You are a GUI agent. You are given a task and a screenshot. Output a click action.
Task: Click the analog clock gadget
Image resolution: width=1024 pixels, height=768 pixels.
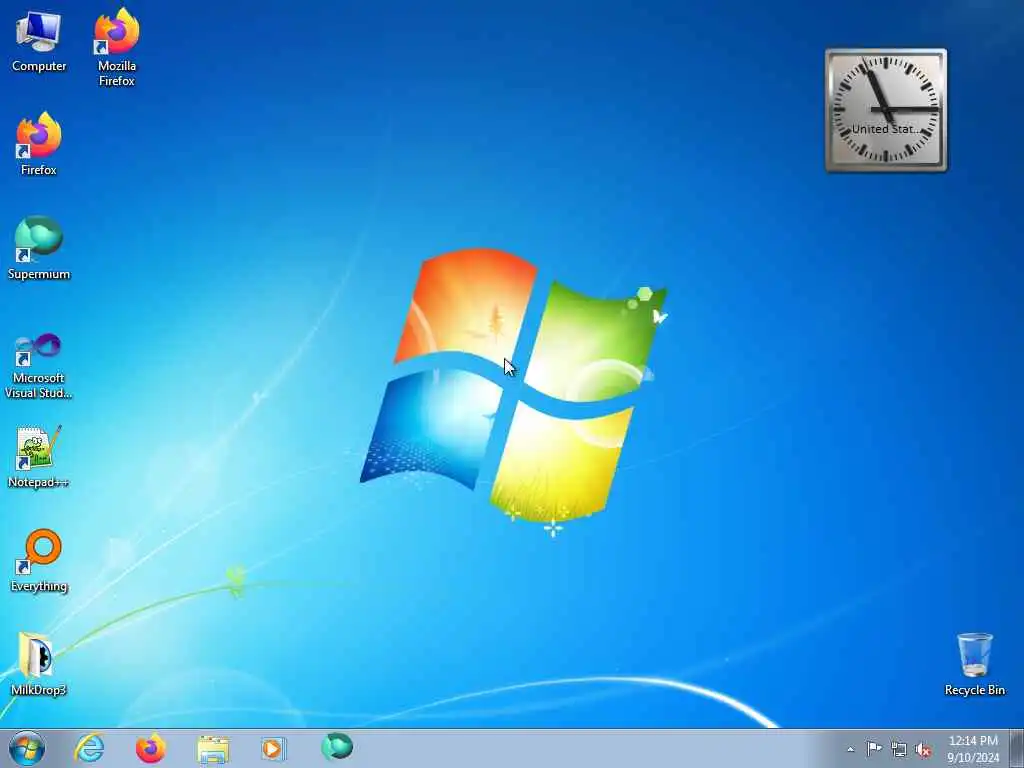pos(886,110)
